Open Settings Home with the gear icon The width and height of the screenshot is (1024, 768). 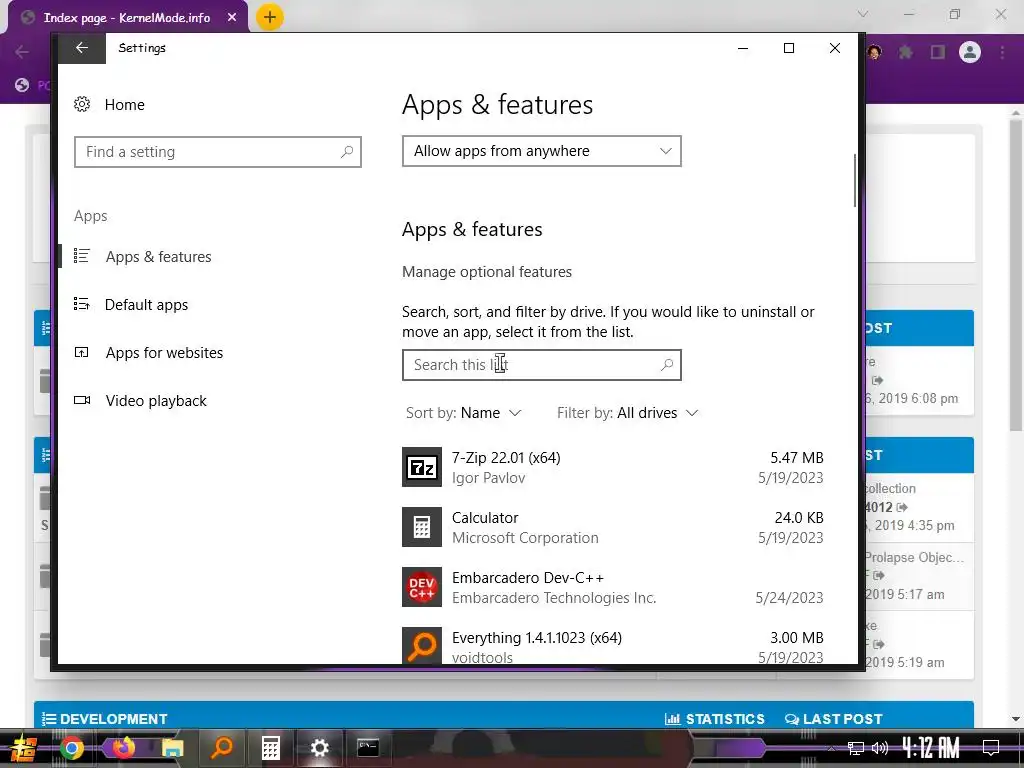[x=82, y=104]
